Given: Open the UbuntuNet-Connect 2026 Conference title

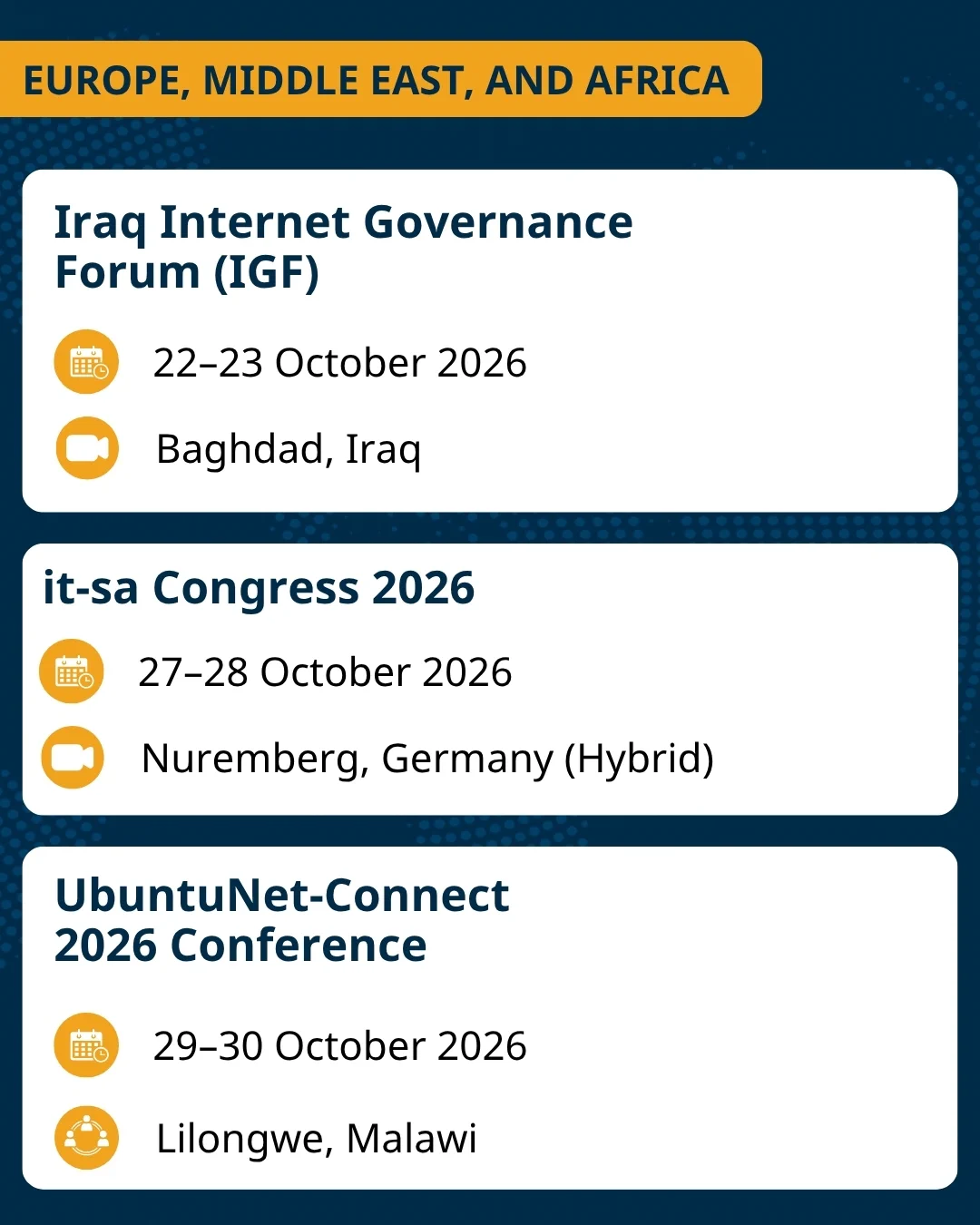Looking at the screenshot, I should coord(281,920).
